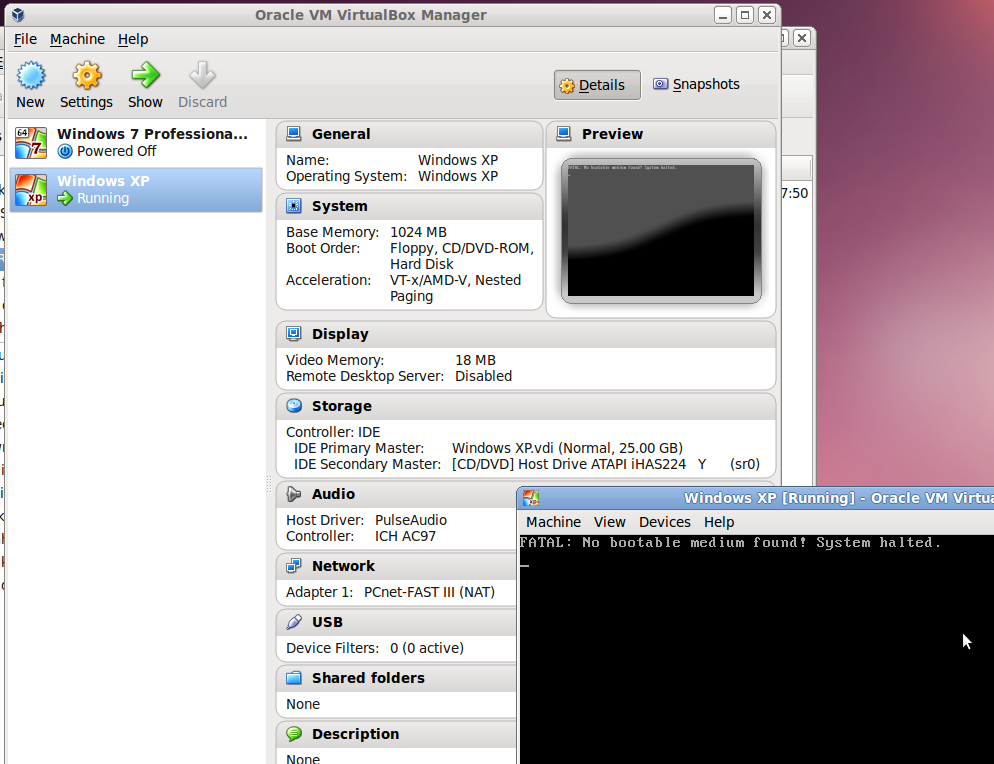
Task: Click Device Filters 0 (0 active) text
Action: pos(375,648)
